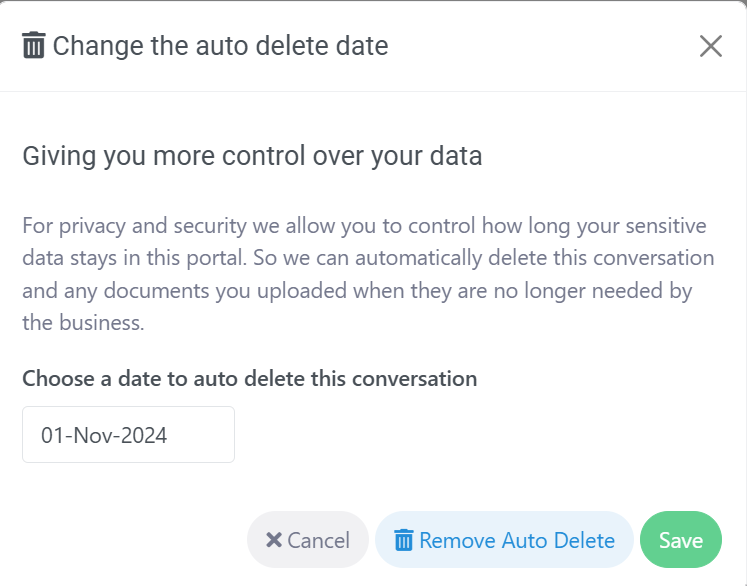Click the word 'Save' on green button
The image size is (747, 586).
[x=680, y=541]
